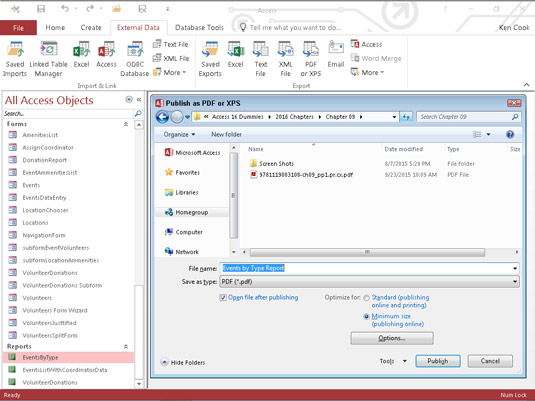
Task: Expand the import More dropdown
Action: (170, 72)
